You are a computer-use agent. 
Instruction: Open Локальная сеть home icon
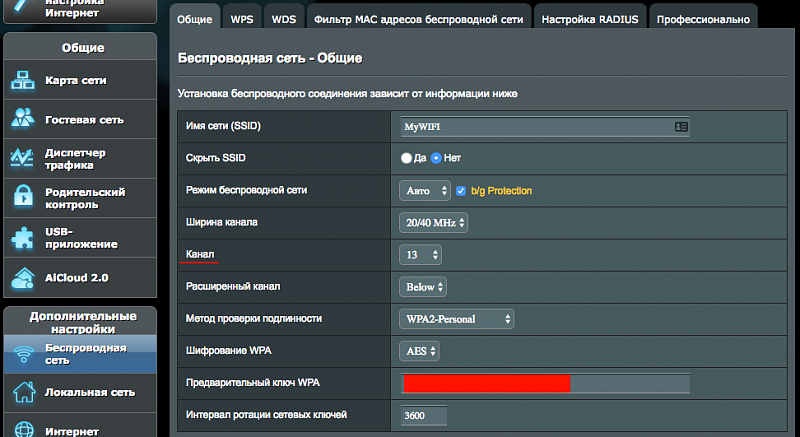[24, 392]
